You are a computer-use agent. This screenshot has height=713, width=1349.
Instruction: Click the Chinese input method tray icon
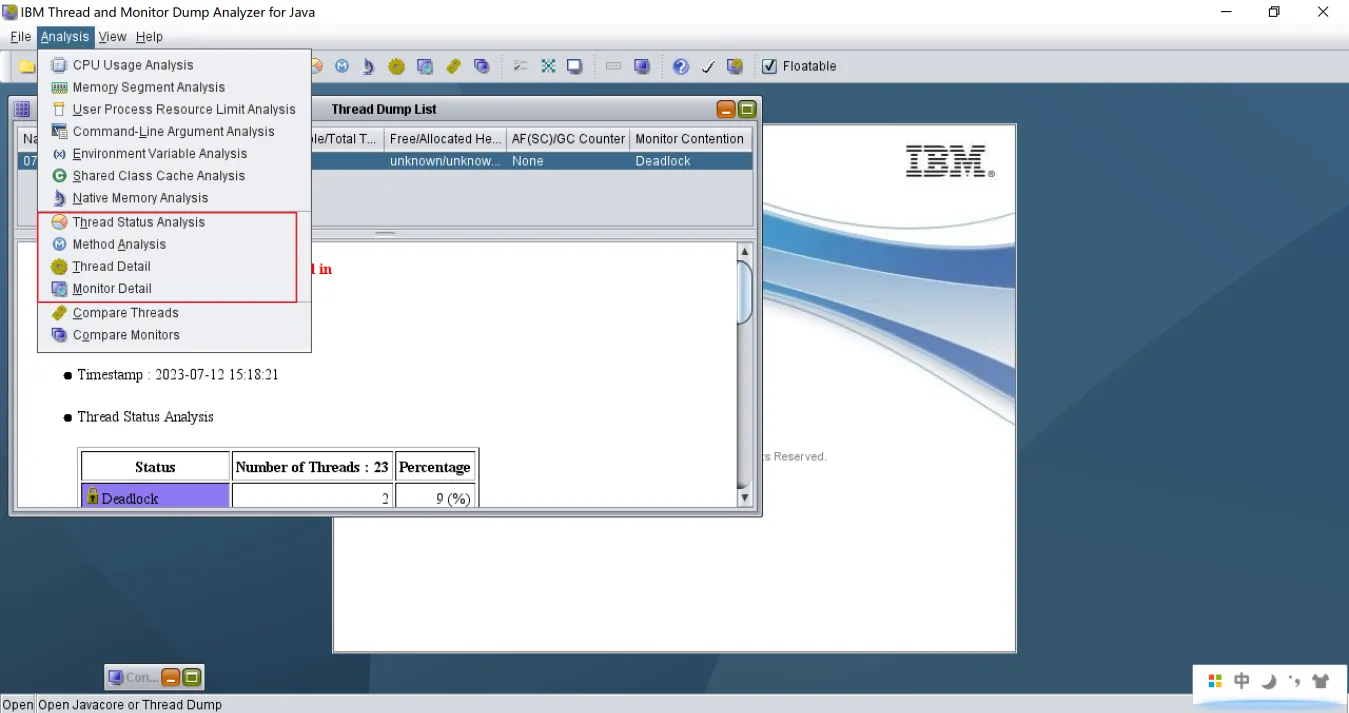[1242, 681]
